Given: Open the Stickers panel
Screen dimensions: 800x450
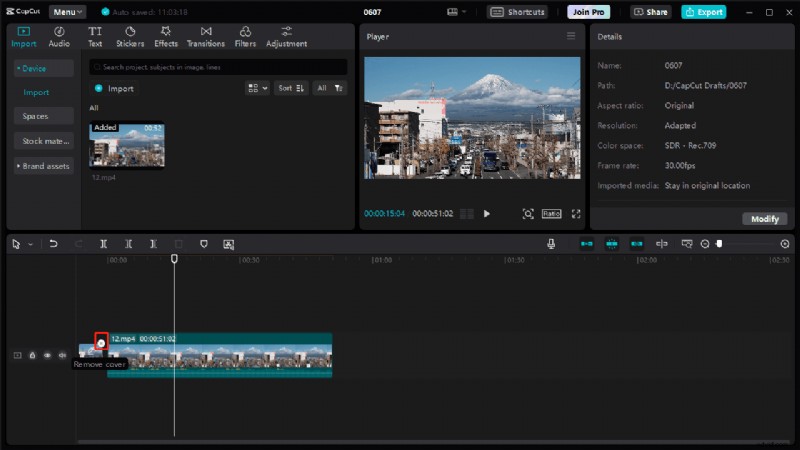Looking at the screenshot, I should coord(130,37).
